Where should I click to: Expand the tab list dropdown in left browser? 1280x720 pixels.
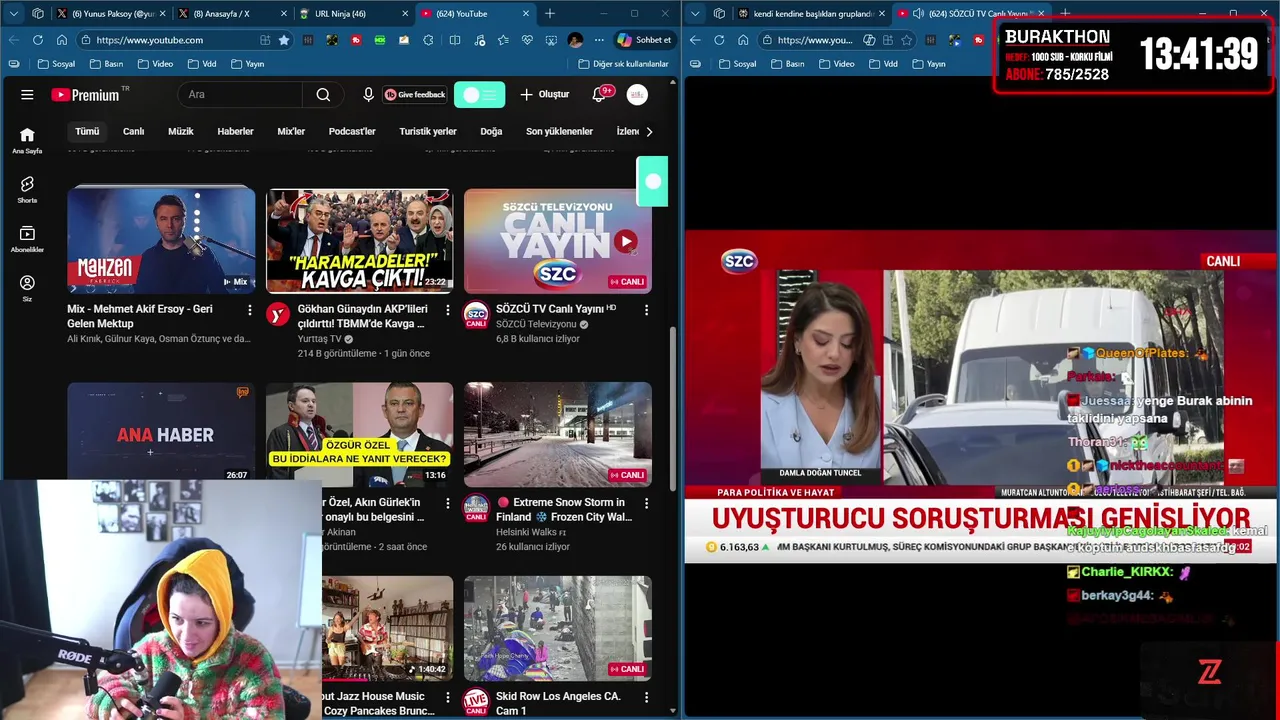14,14
